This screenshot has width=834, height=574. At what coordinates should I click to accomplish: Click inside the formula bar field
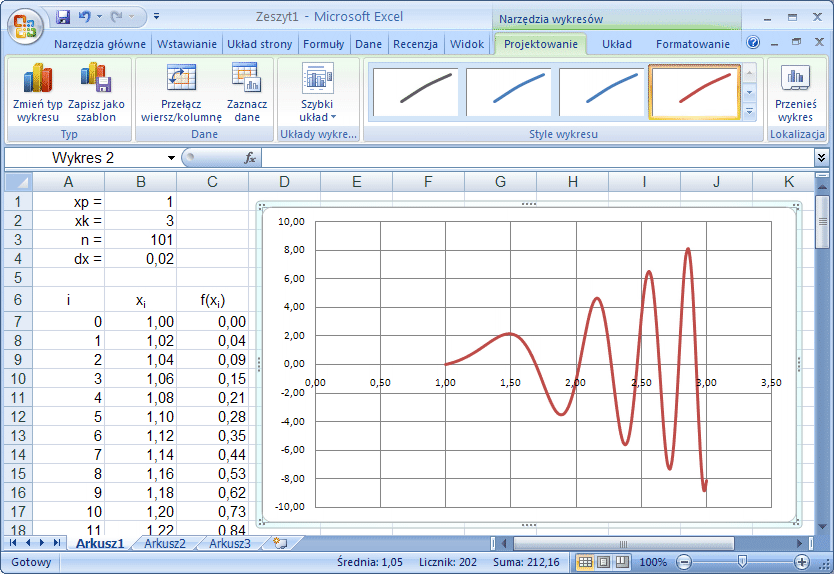(530, 158)
